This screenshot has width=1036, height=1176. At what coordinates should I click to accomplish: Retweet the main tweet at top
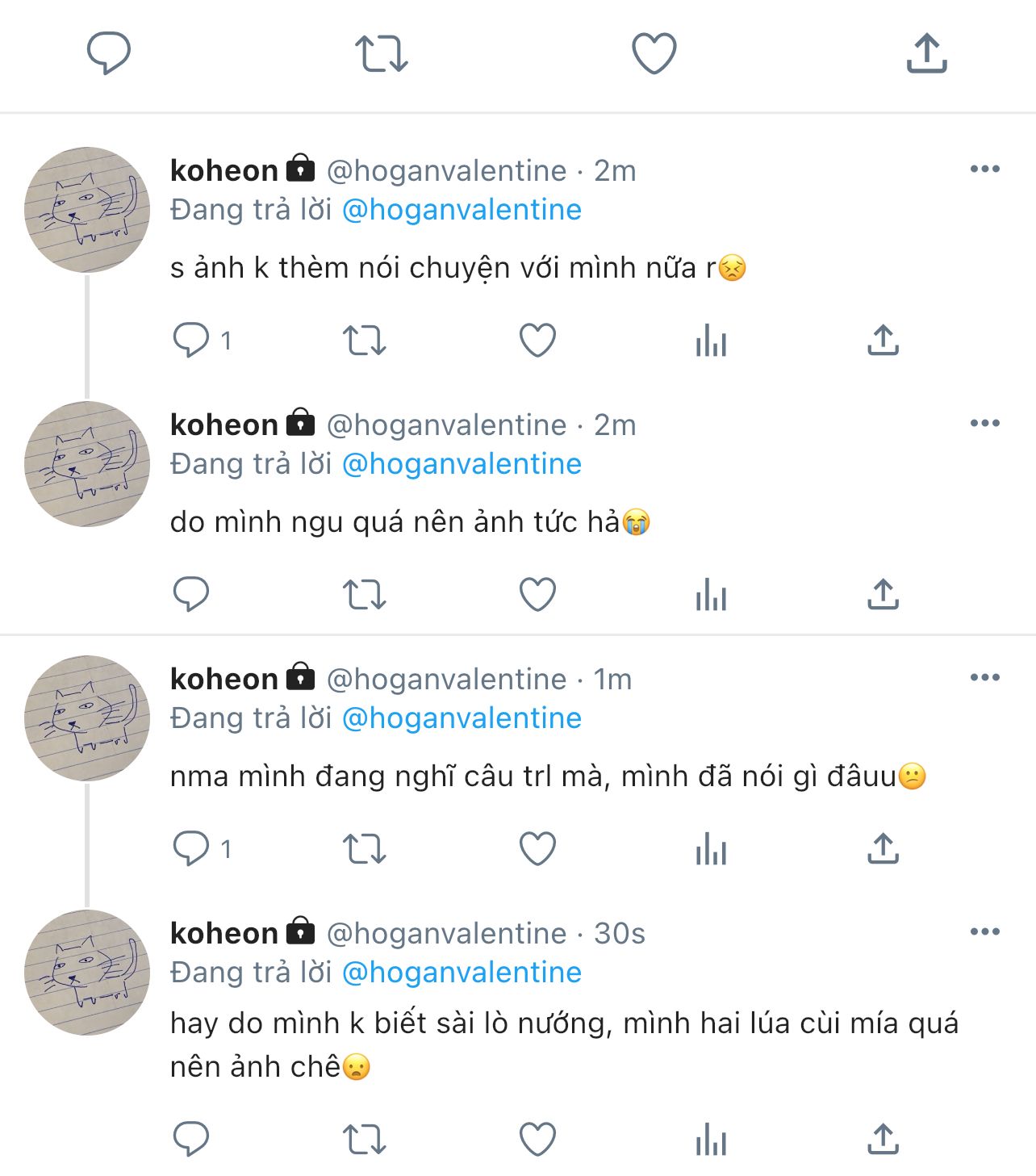tap(381, 53)
